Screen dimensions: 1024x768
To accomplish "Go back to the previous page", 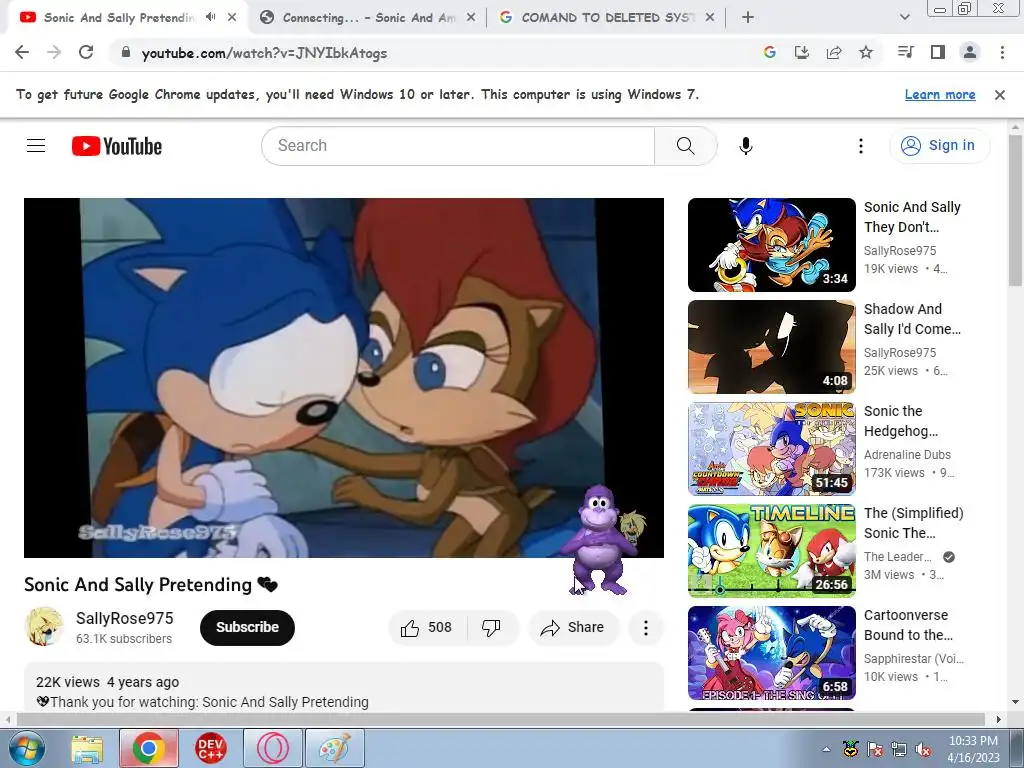I will point(22,52).
